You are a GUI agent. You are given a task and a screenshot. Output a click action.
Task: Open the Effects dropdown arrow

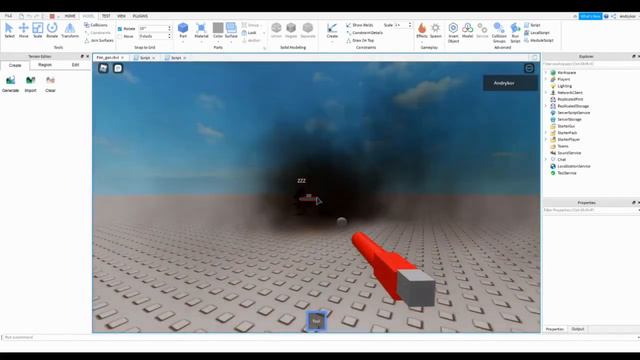(422, 41)
